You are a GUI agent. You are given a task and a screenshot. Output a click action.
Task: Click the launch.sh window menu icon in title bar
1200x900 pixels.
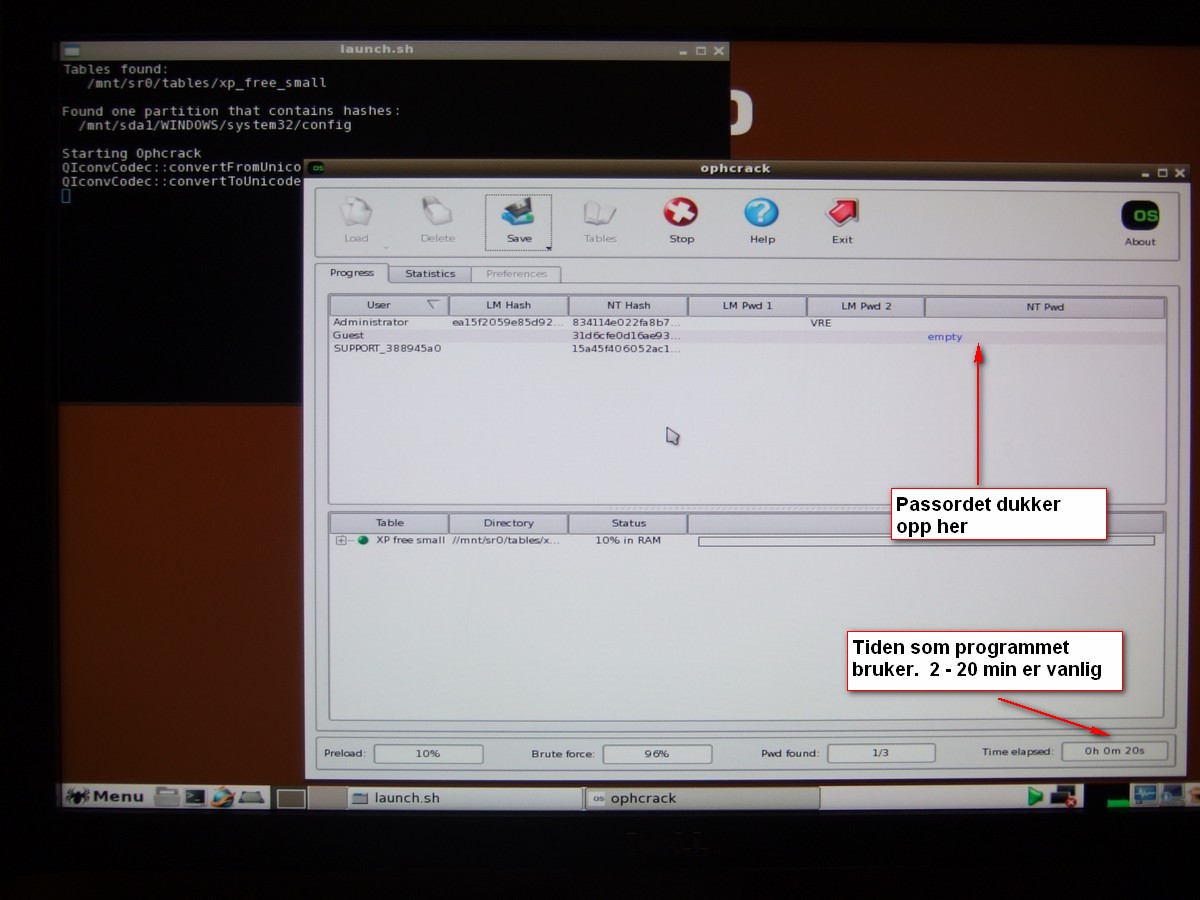(72, 50)
